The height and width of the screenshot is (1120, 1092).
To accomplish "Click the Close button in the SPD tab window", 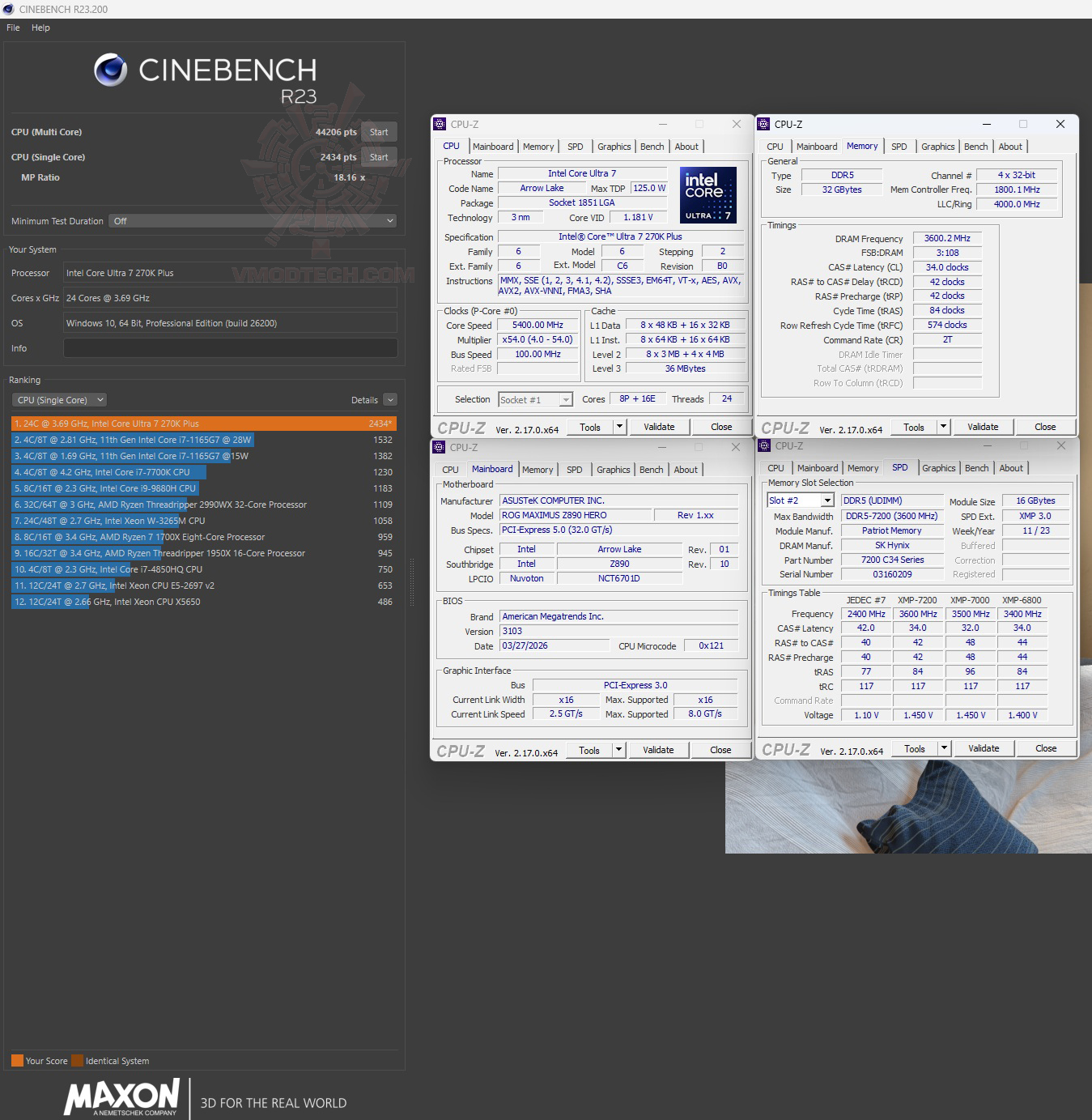I will pos(1046,748).
